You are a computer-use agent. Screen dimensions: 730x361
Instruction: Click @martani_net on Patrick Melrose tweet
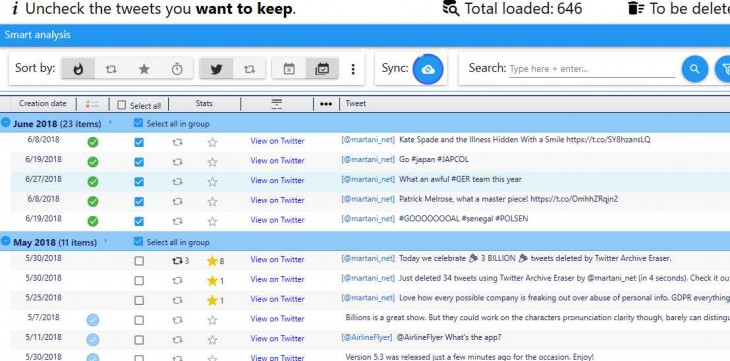(368, 199)
